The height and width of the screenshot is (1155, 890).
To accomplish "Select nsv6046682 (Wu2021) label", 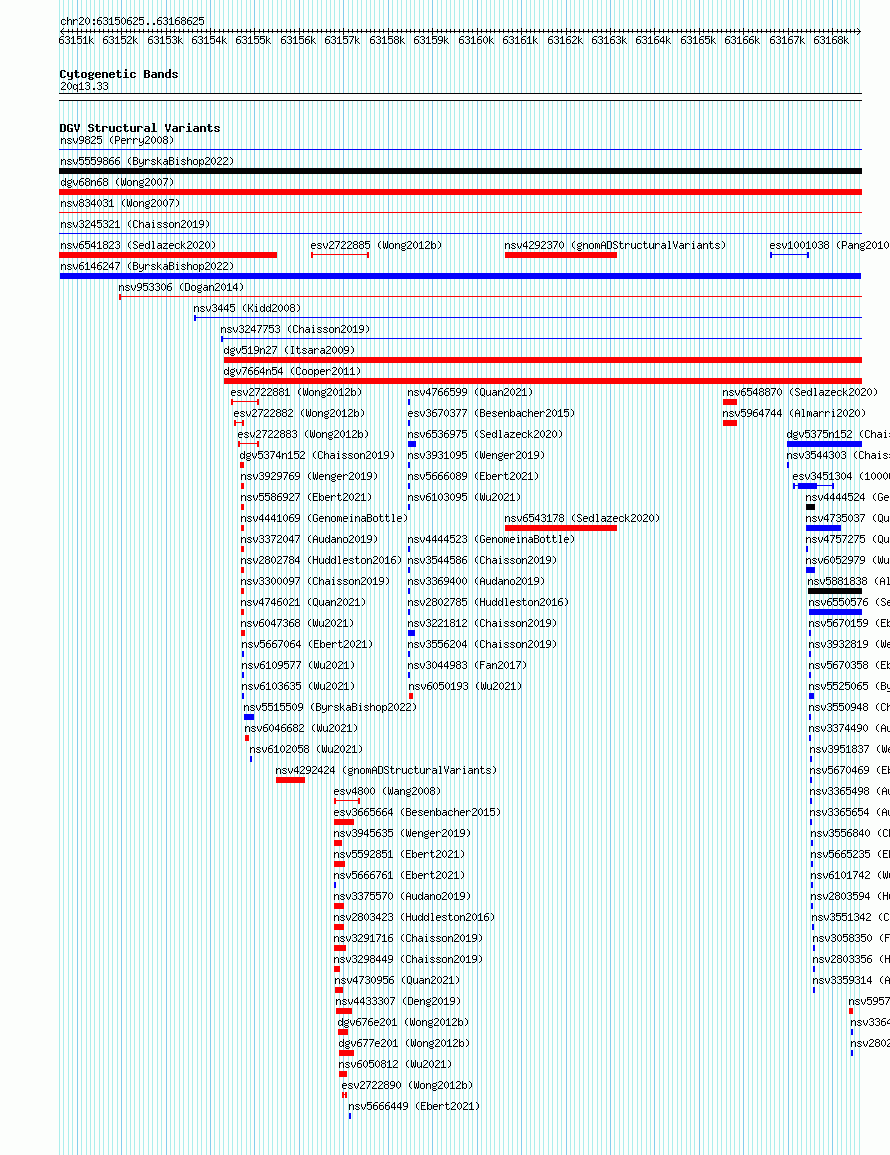I will pyautogui.click(x=301, y=728).
